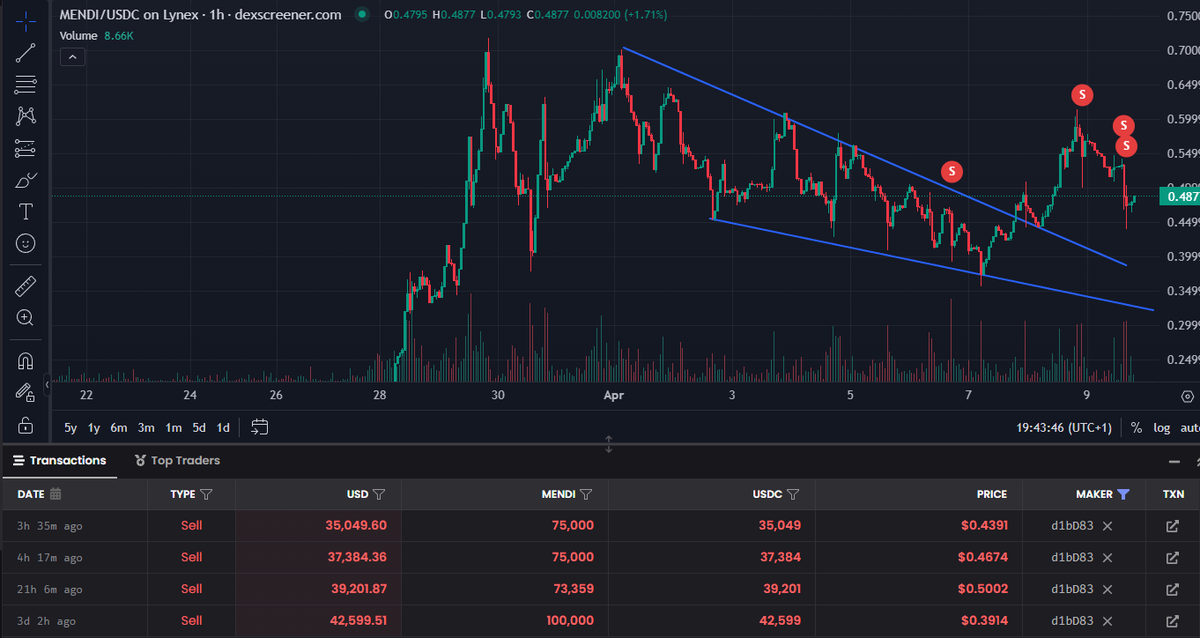This screenshot has width=1200, height=638.
Task: Collapse the drawing toolbar side arrow
Action: (47, 384)
